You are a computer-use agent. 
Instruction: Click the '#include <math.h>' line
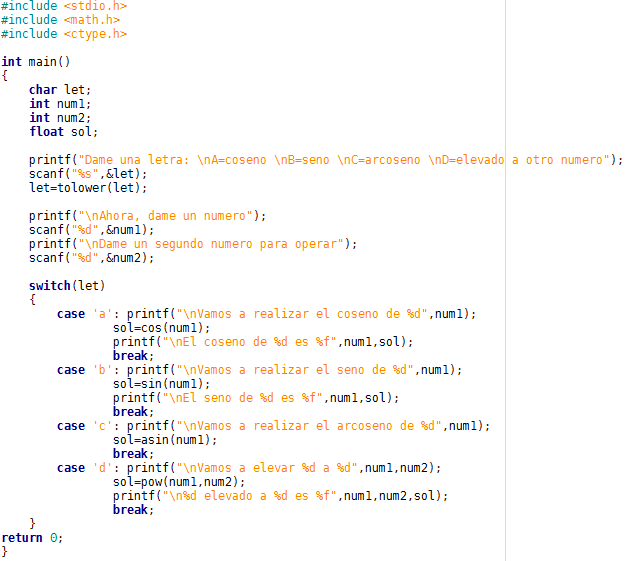(x=60, y=20)
